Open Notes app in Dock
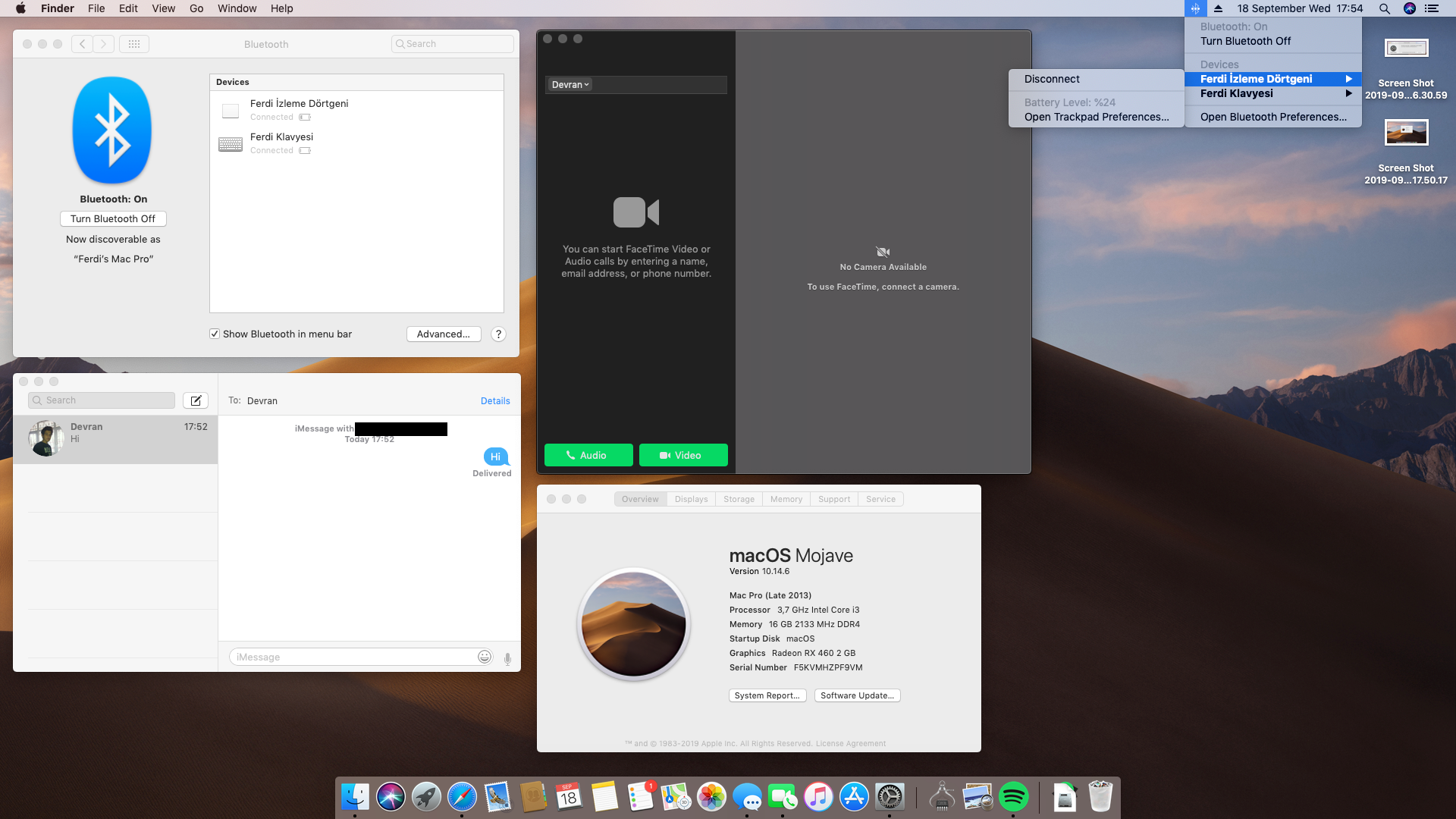This screenshot has width=1456, height=819. (x=604, y=797)
